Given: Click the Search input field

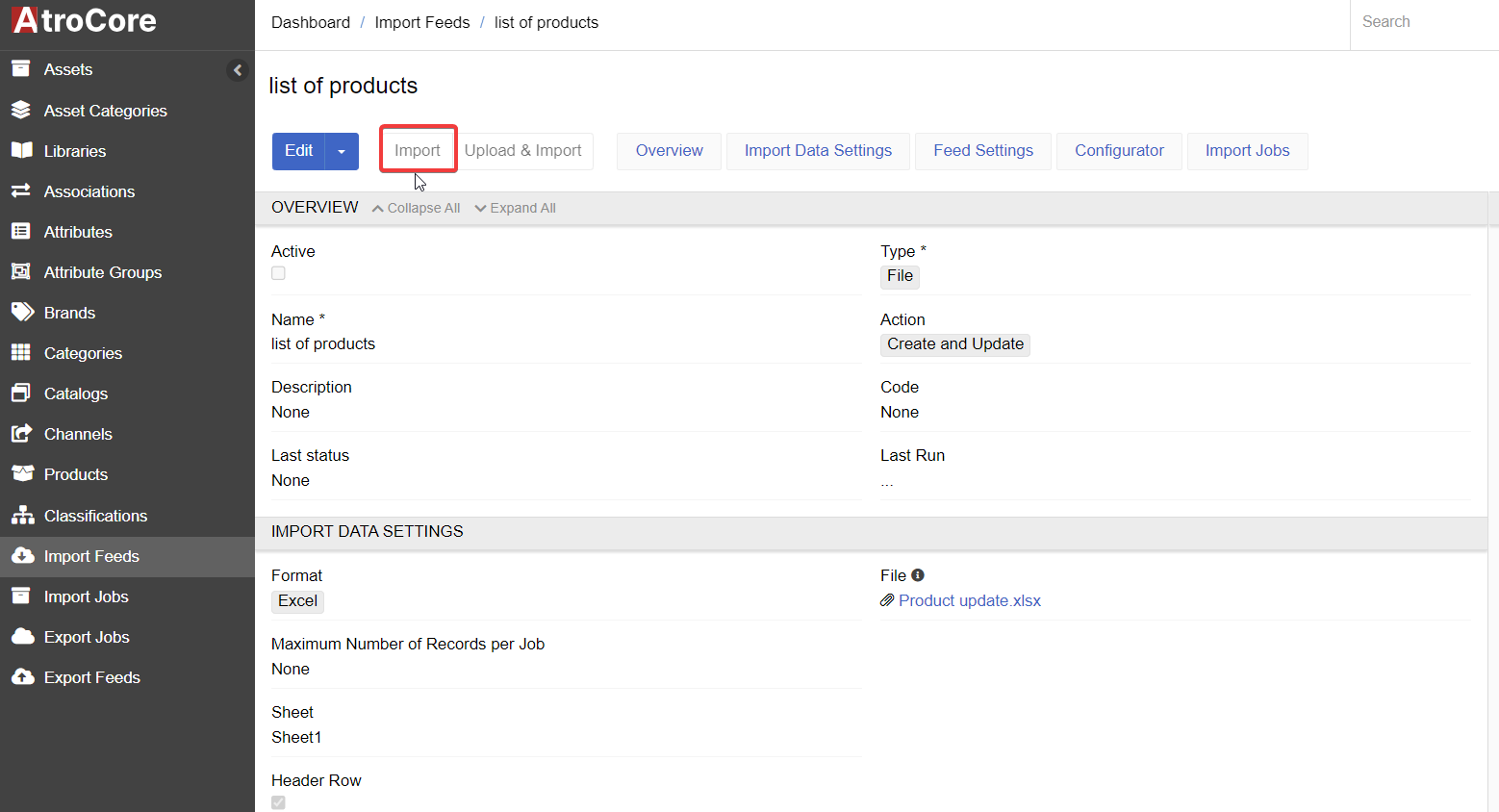Looking at the screenshot, I should click(1424, 22).
